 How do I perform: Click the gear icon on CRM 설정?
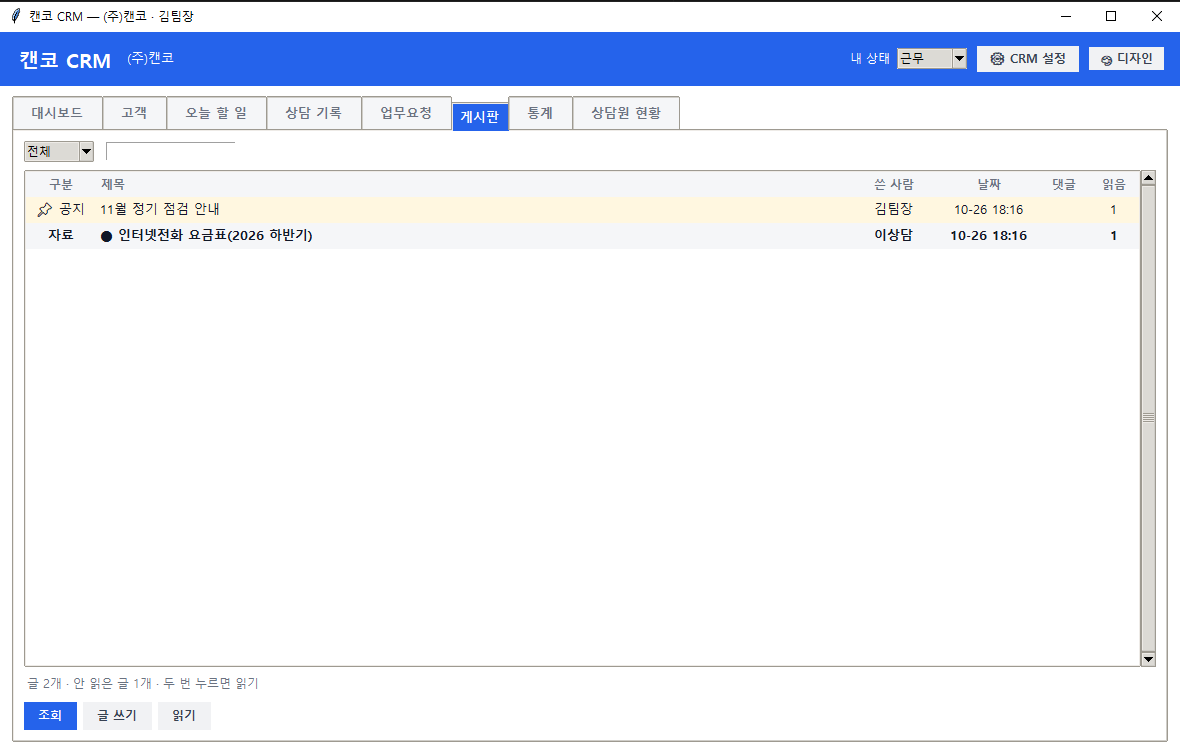pyautogui.click(x=997, y=59)
